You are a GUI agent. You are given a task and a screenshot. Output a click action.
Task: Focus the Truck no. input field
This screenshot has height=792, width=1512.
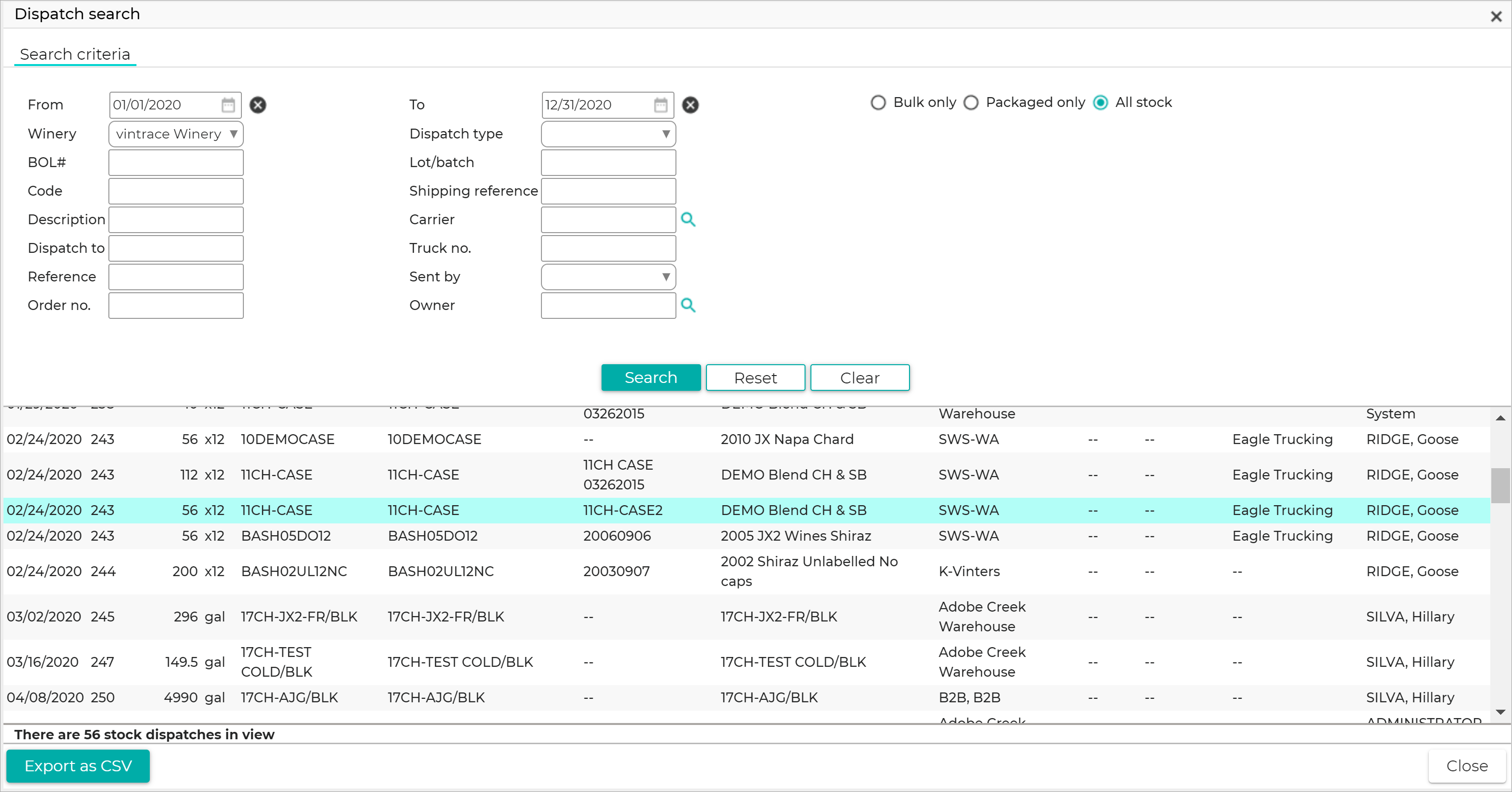point(608,248)
